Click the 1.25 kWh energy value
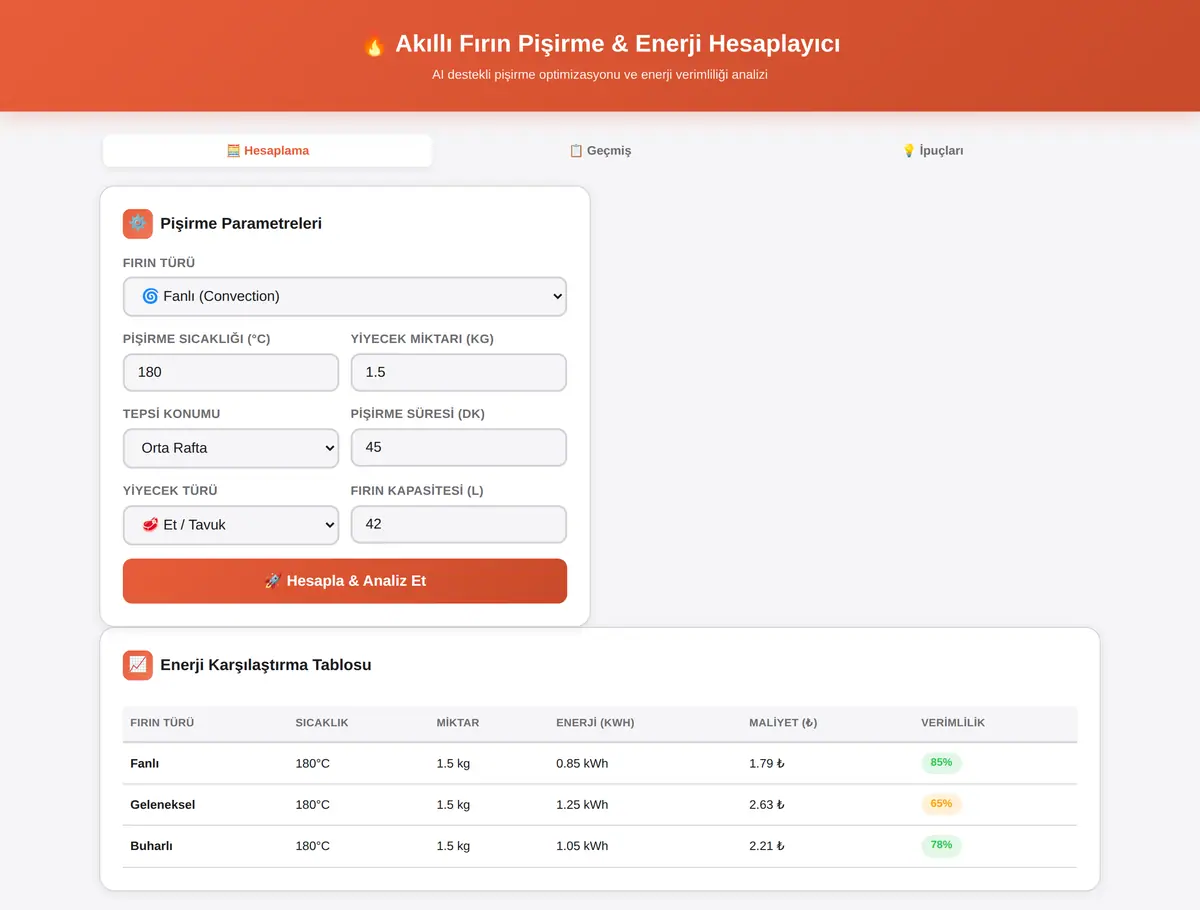This screenshot has width=1200, height=910. point(582,805)
